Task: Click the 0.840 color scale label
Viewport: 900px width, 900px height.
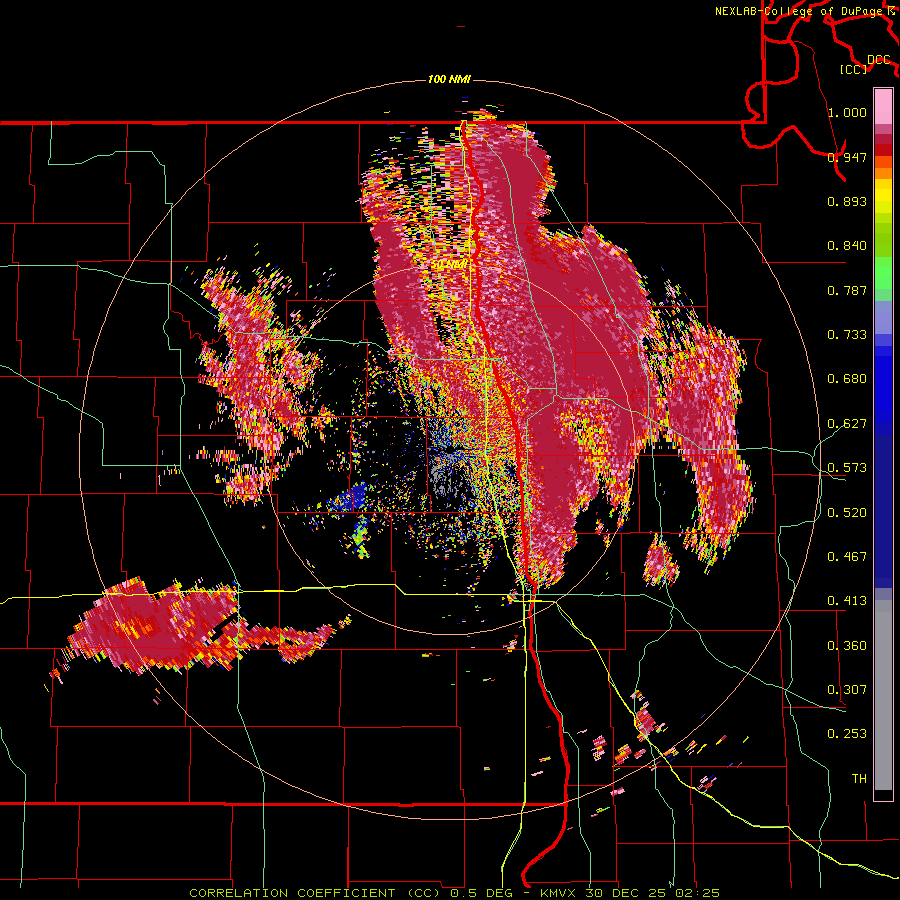Action: (x=847, y=246)
